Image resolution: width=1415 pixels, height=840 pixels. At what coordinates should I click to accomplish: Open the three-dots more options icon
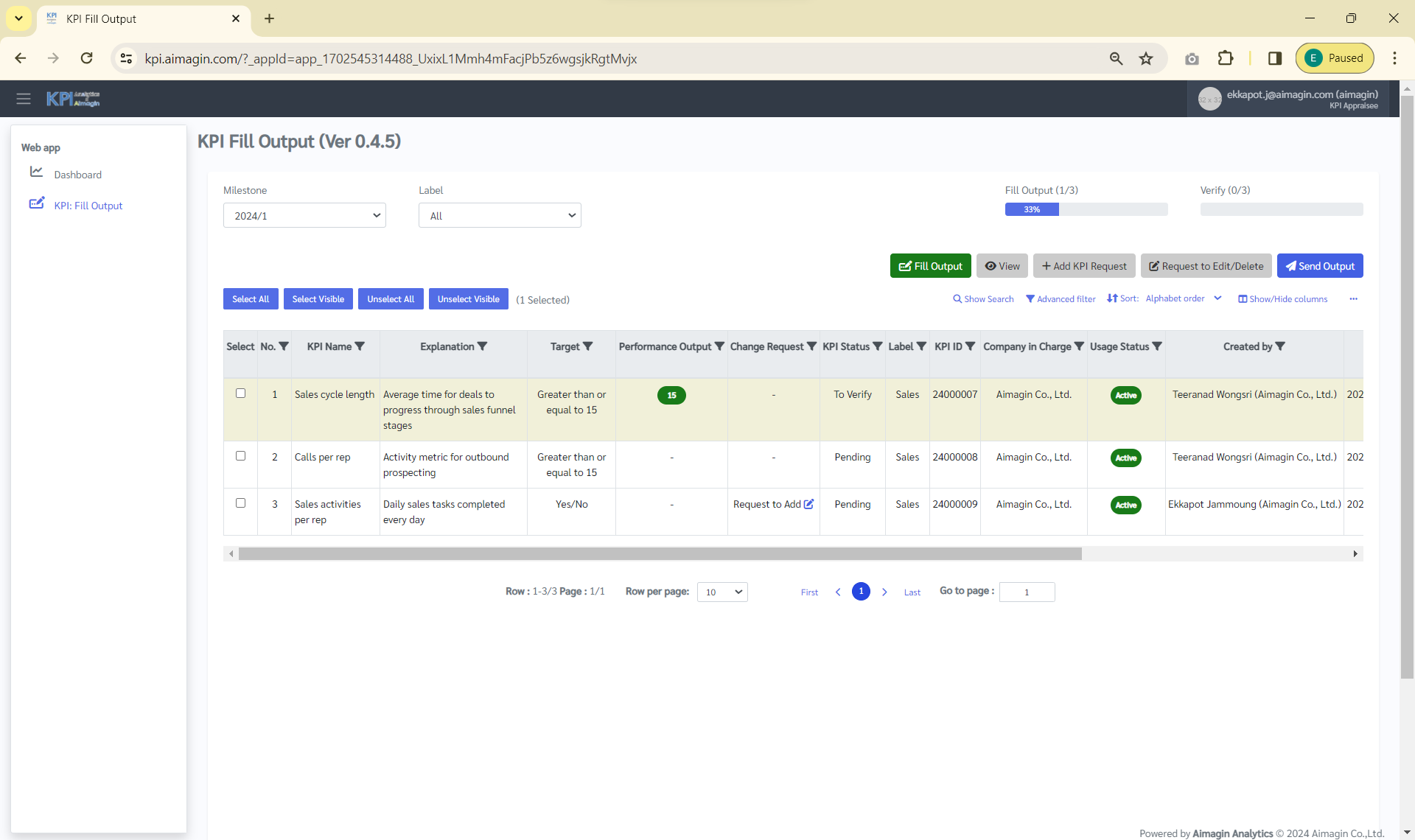1353,299
